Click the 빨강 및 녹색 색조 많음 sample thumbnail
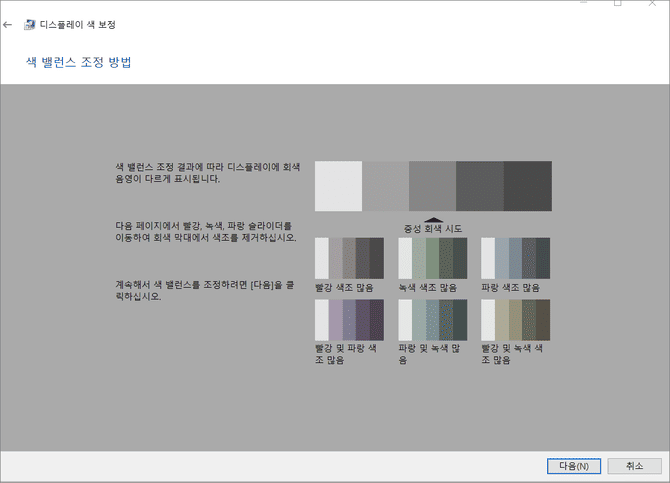This screenshot has width=670, height=483. pyautogui.click(x=515, y=320)
